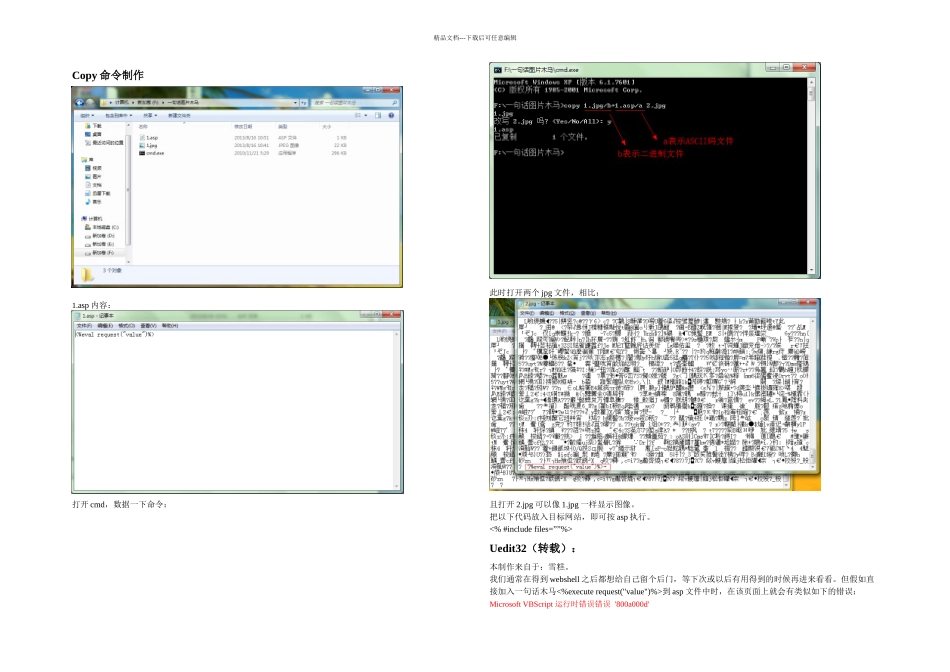Select the Downloads folder in Explorer sidebar

pos(93,126)
